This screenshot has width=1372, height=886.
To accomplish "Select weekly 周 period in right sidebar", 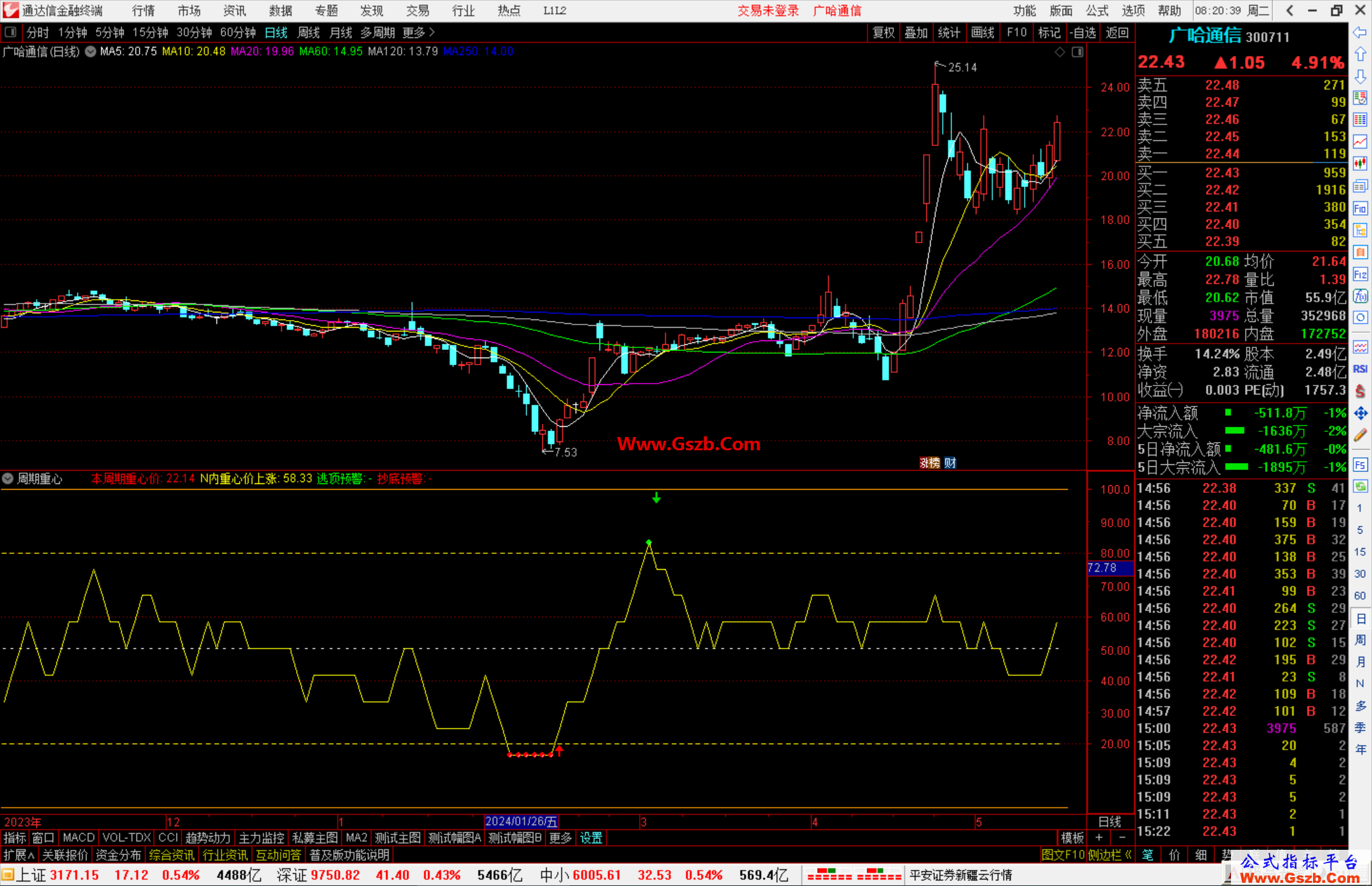I will coord(1360,640).
